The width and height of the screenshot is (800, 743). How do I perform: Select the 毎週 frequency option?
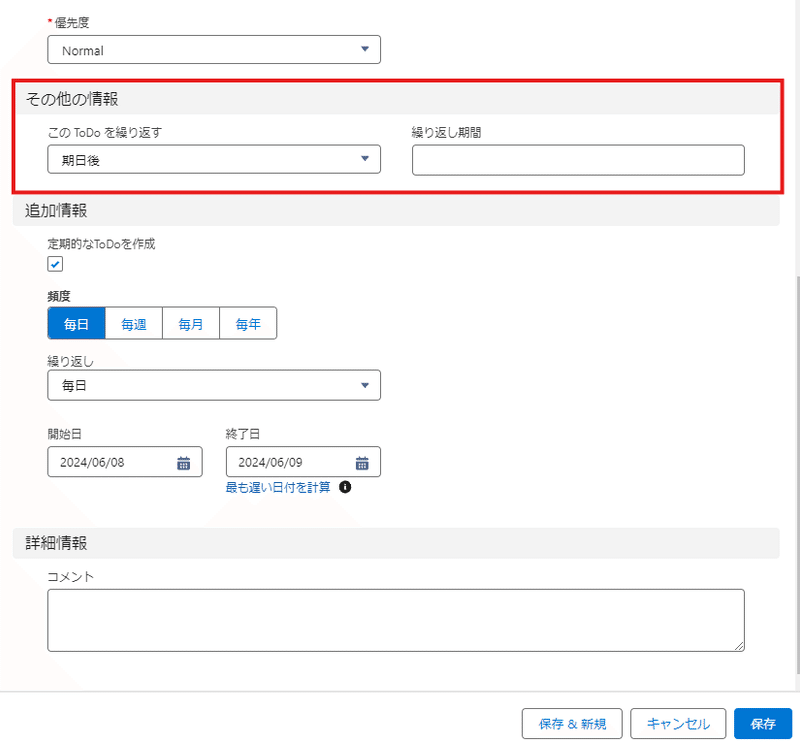(x=134, y=323)
